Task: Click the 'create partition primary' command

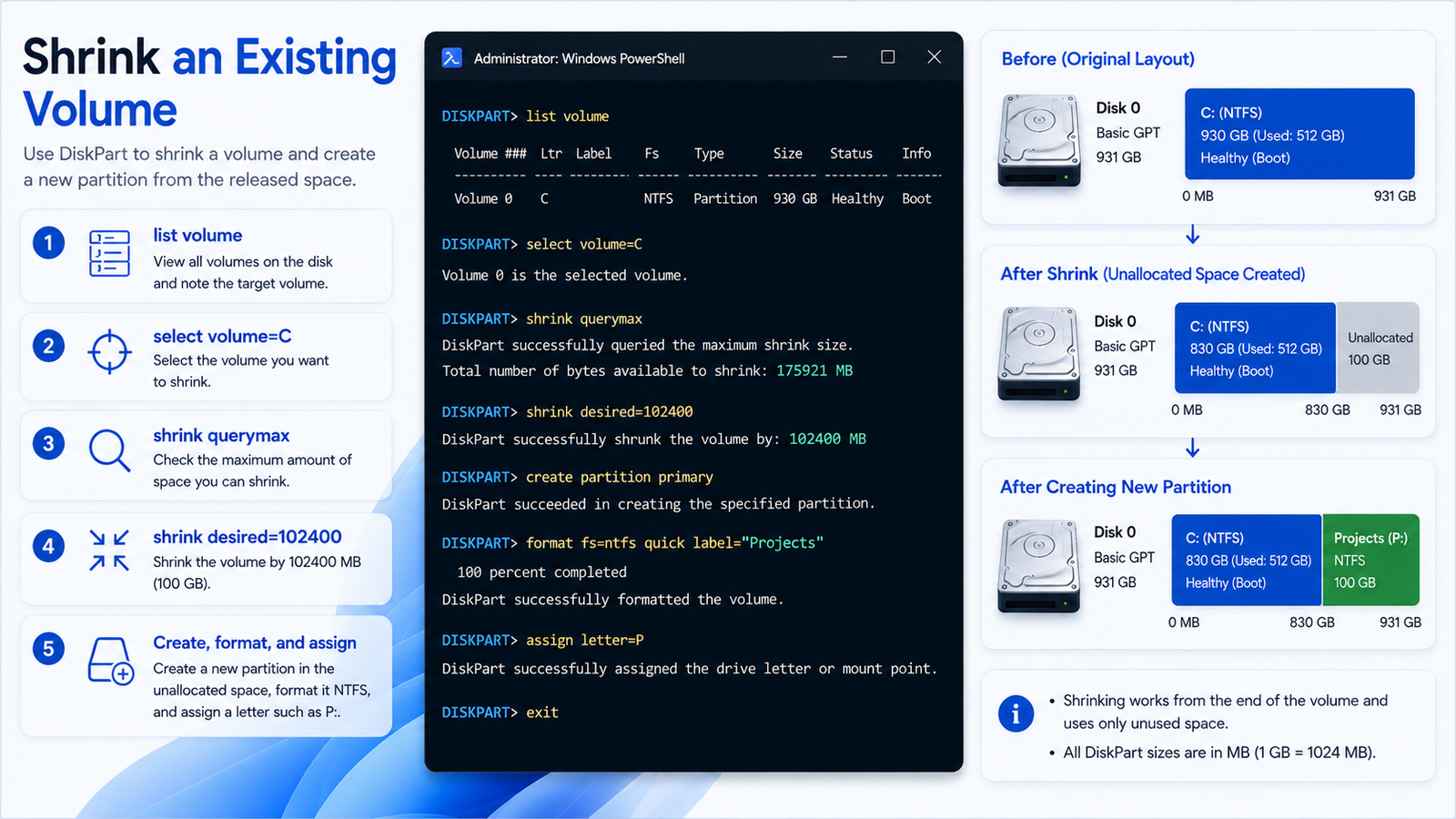Action: coord(619,478)
